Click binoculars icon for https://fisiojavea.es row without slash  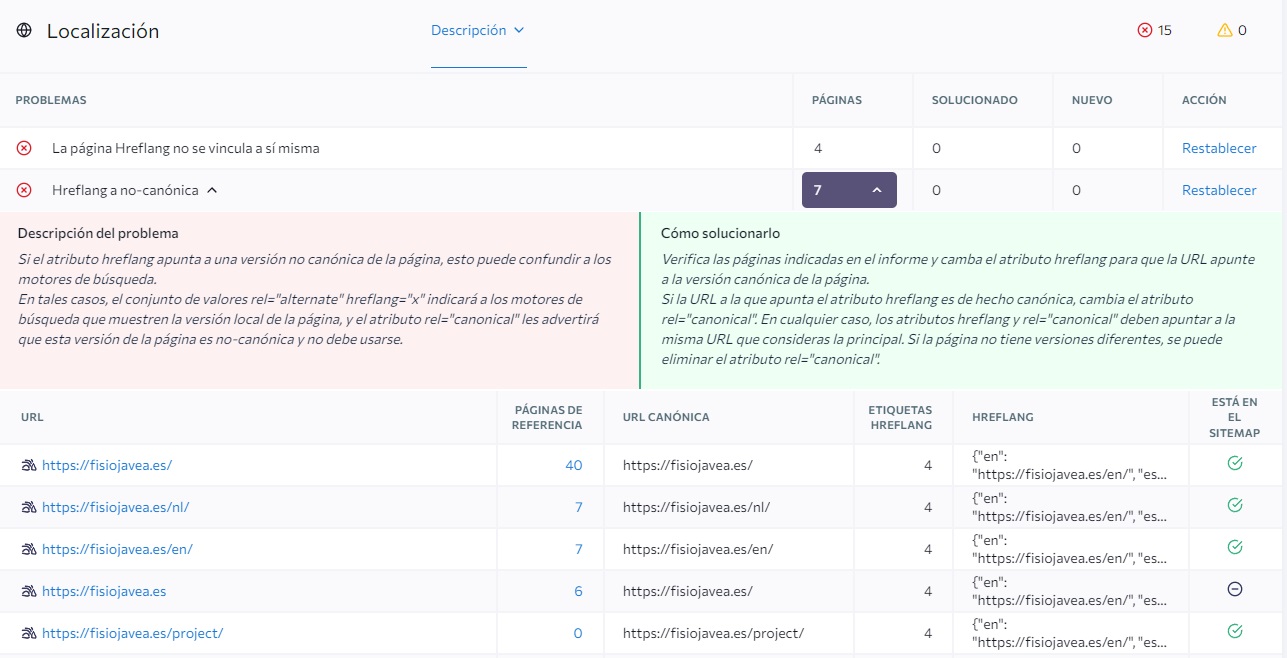[x=29, y=591]
